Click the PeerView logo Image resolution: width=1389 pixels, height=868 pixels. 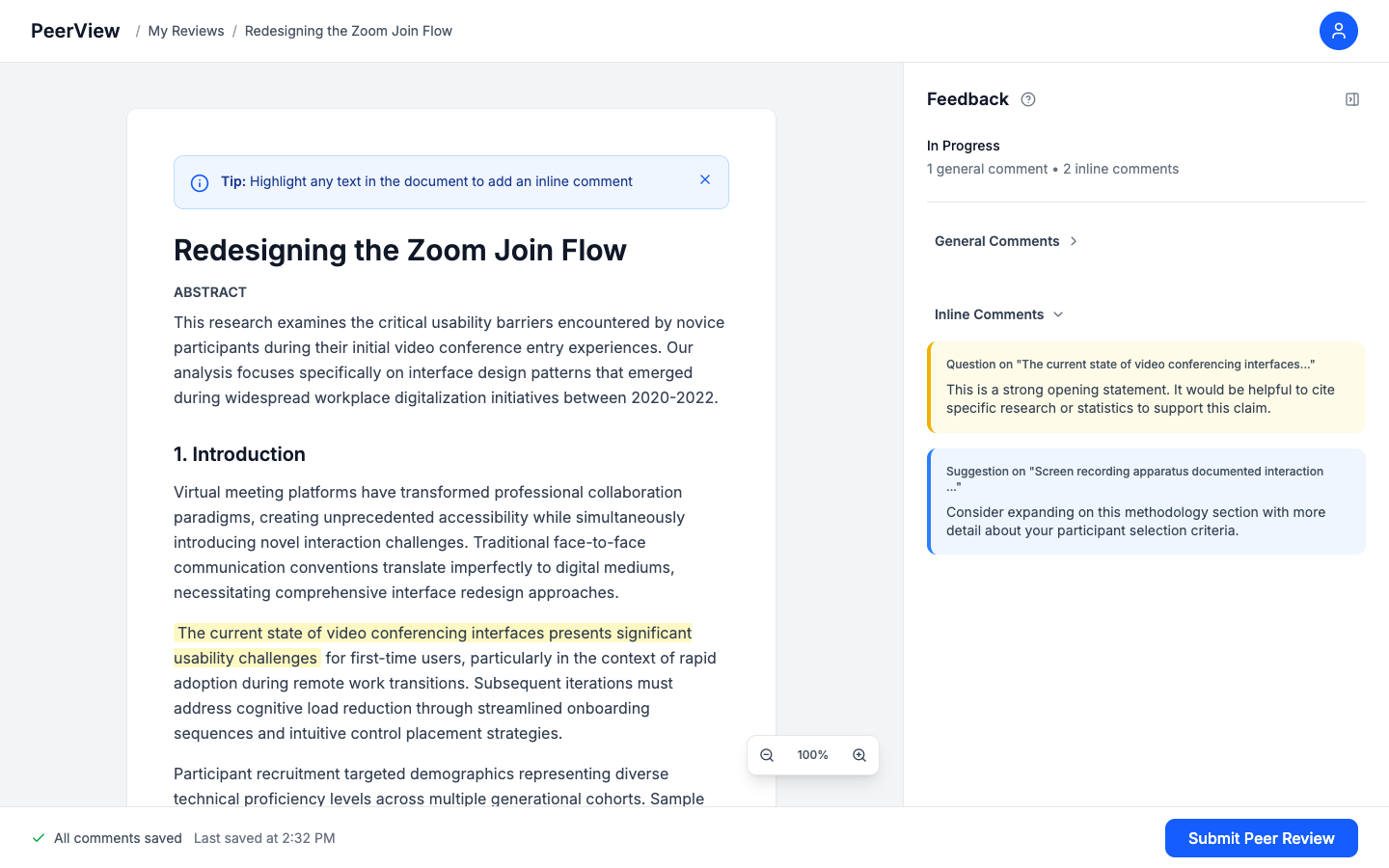75,31
